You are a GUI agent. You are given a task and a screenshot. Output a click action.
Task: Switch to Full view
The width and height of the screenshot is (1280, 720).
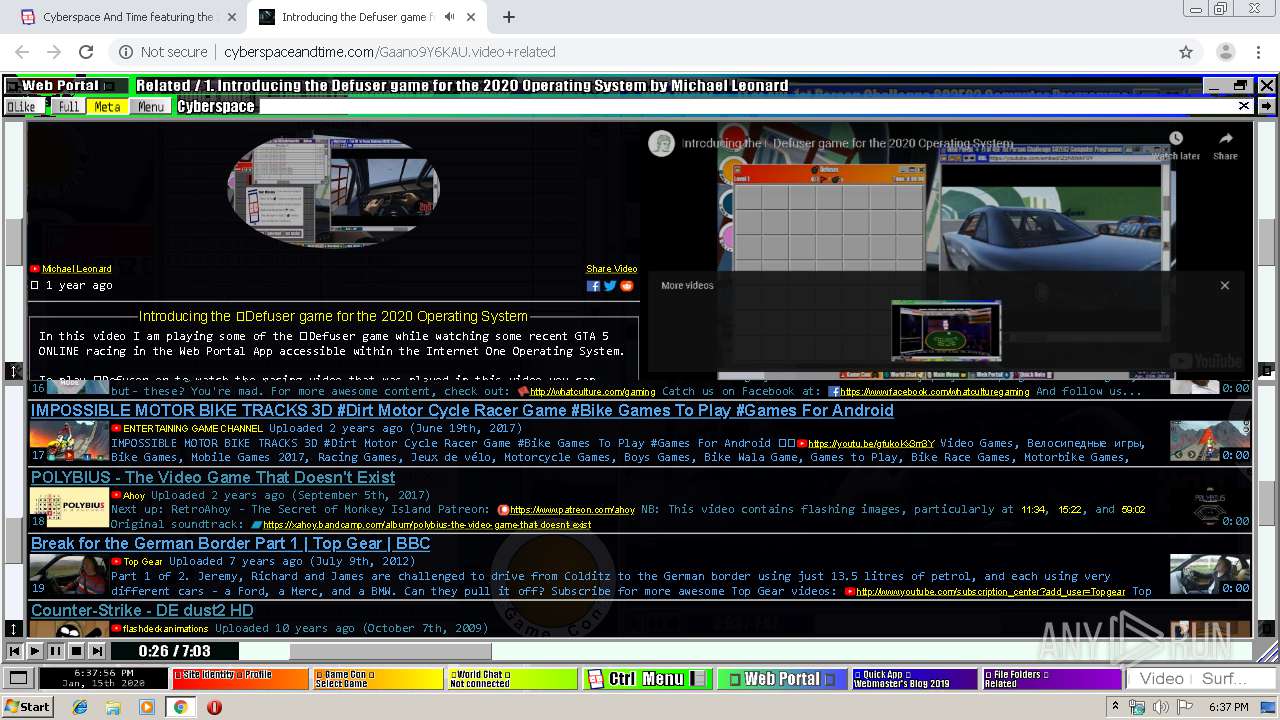[x=68, y=107]
